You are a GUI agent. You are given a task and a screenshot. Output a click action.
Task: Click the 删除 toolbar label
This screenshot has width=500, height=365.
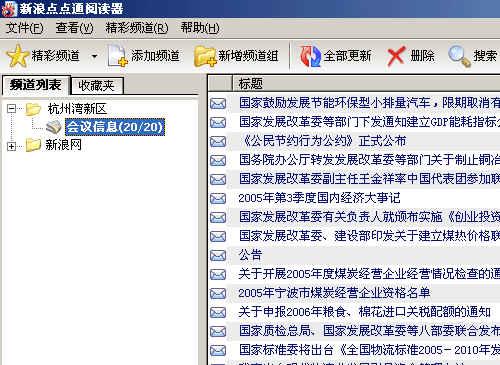(x=422, y=56)
